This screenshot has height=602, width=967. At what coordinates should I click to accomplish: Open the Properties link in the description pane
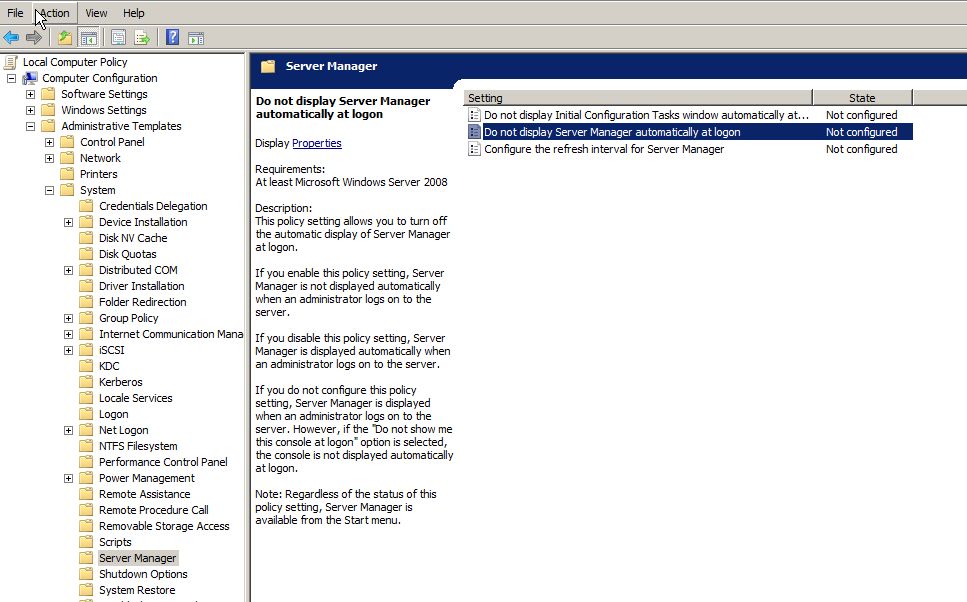tap(316, 143)
